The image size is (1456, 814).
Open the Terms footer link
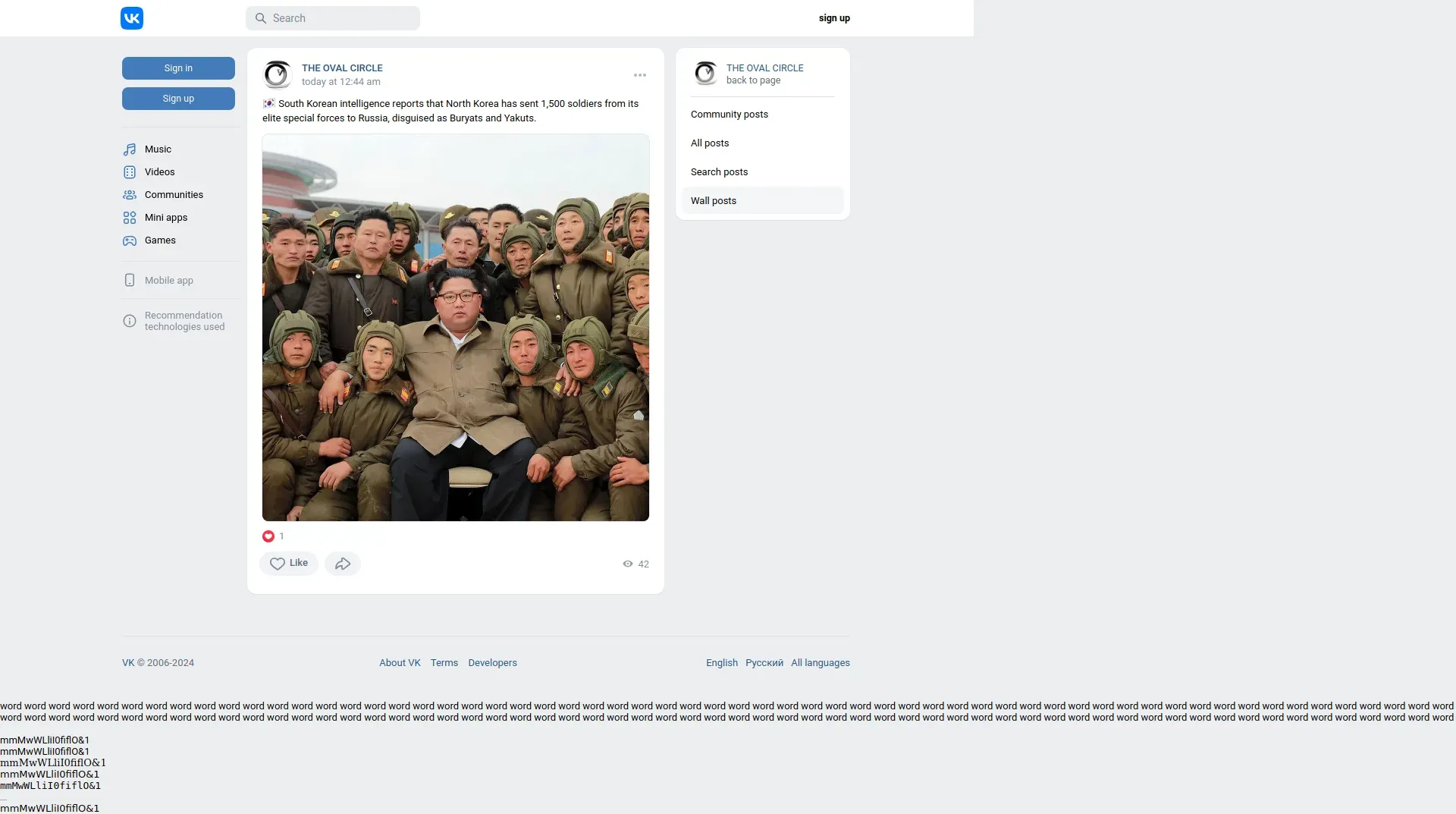tap(444, 663)
